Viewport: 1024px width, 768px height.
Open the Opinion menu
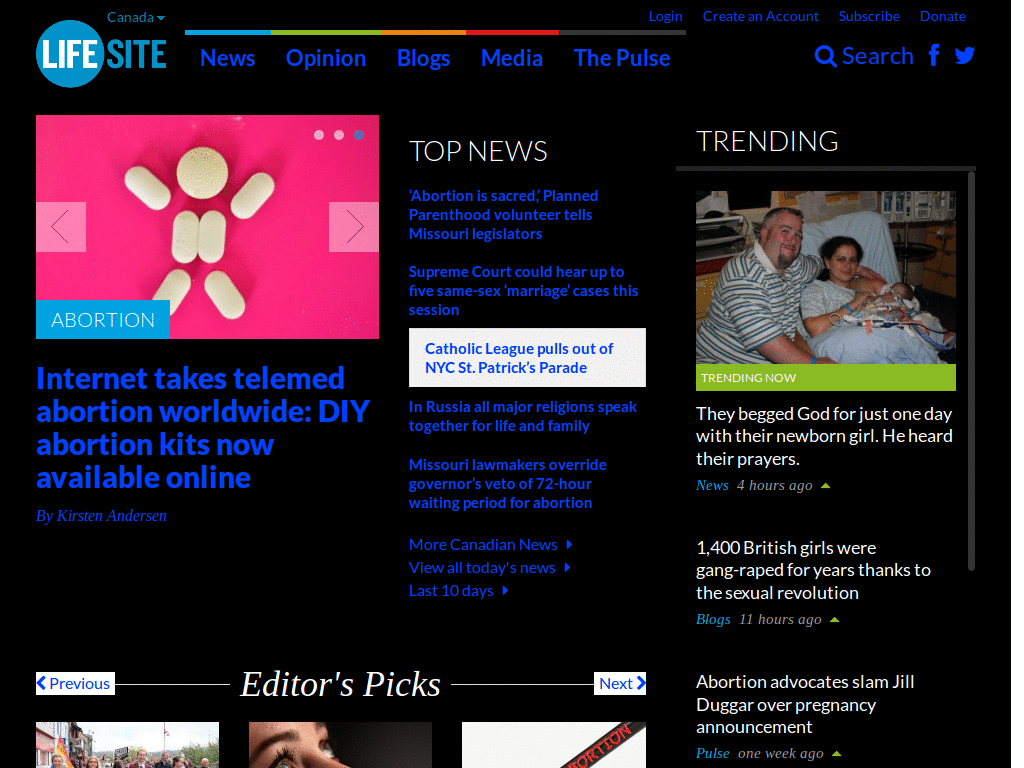[x=326, y=58]
